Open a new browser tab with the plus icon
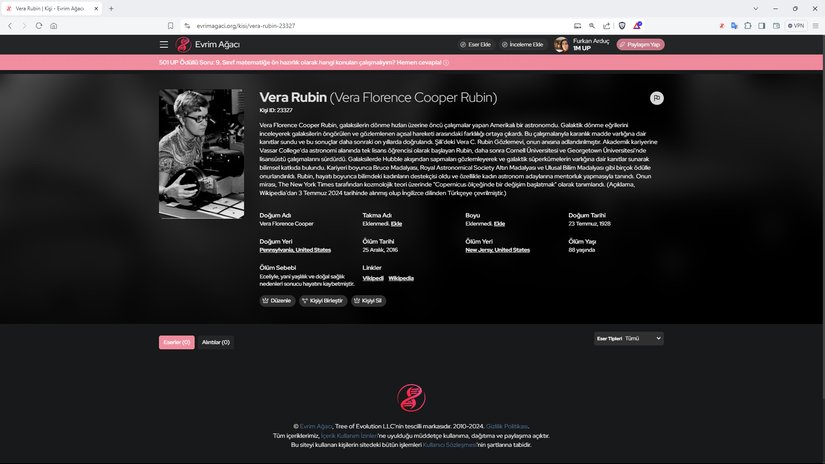825x464 pixels. point(111,8)
